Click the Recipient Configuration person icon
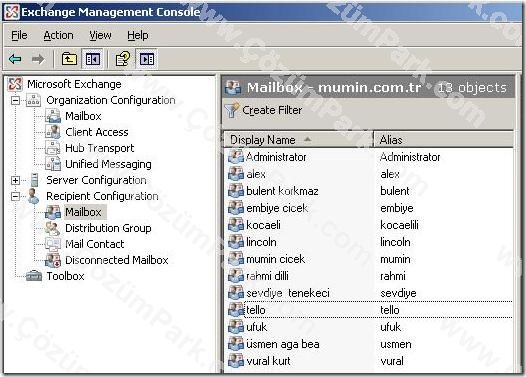526x377 pixels. (34, 196)
